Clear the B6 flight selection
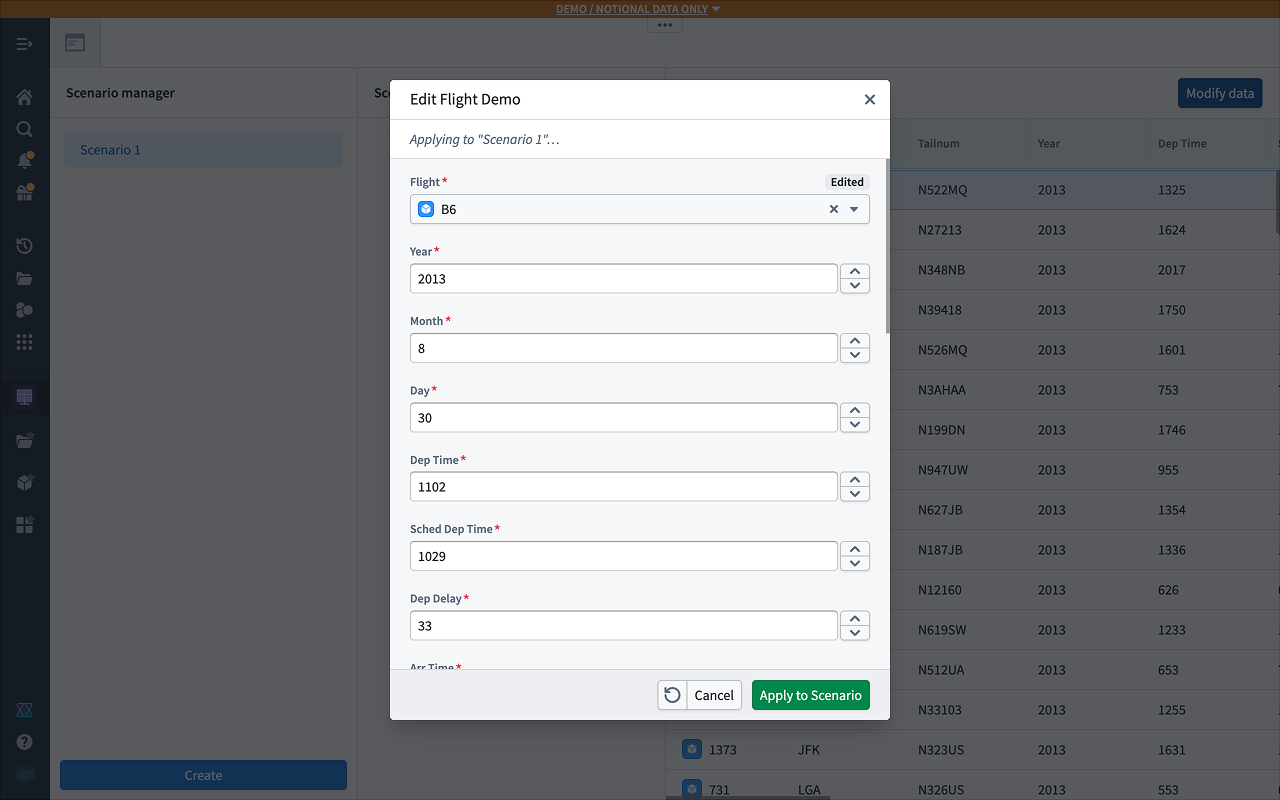This screenshot has width=1280, height=800. [x=834, y=209]
